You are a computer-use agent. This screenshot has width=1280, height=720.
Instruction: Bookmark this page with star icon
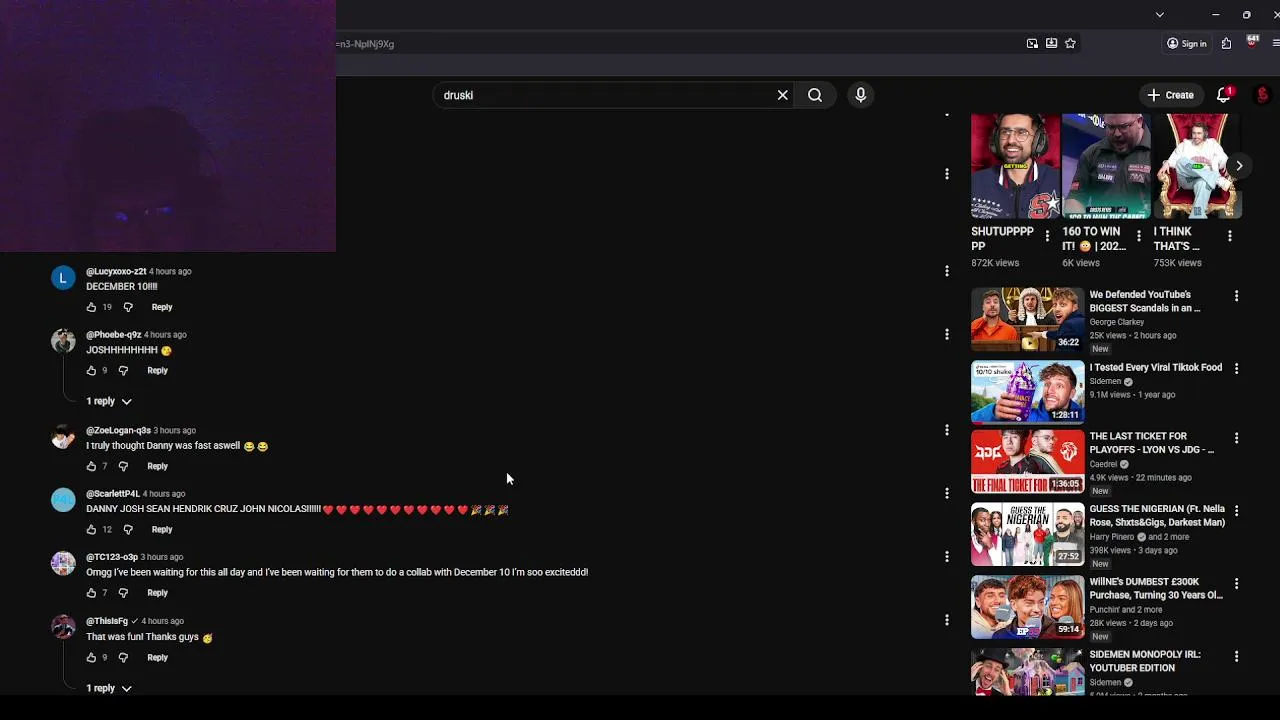pos(1070,44)
